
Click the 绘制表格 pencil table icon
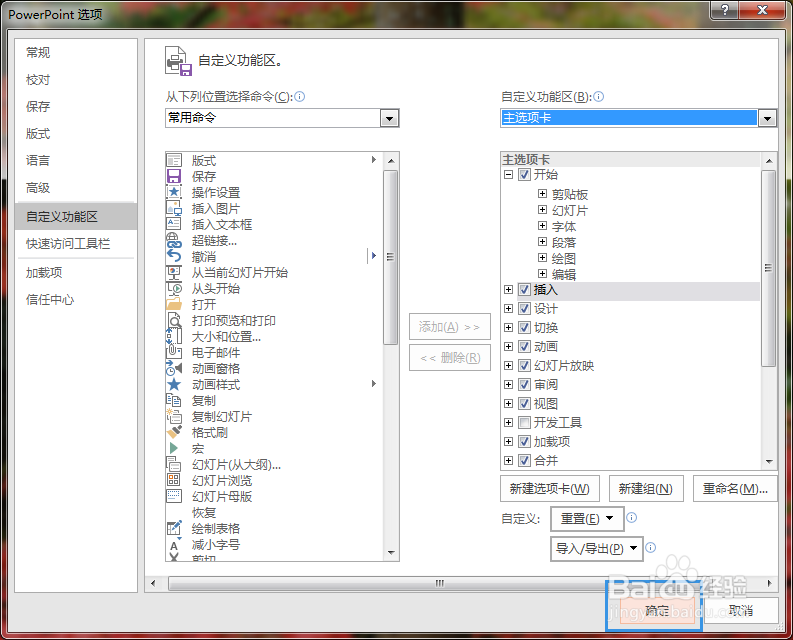pos(174,528)
